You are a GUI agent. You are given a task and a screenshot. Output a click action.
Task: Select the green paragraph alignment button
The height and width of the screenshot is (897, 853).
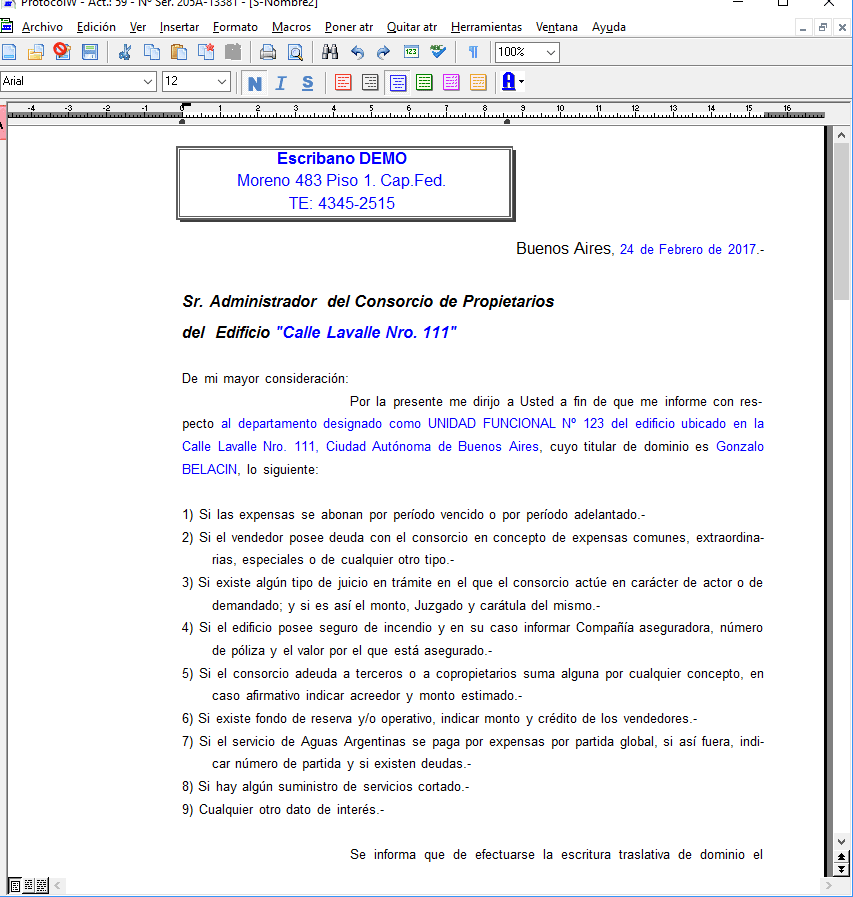pyautogui.click(x=424, y=83)
